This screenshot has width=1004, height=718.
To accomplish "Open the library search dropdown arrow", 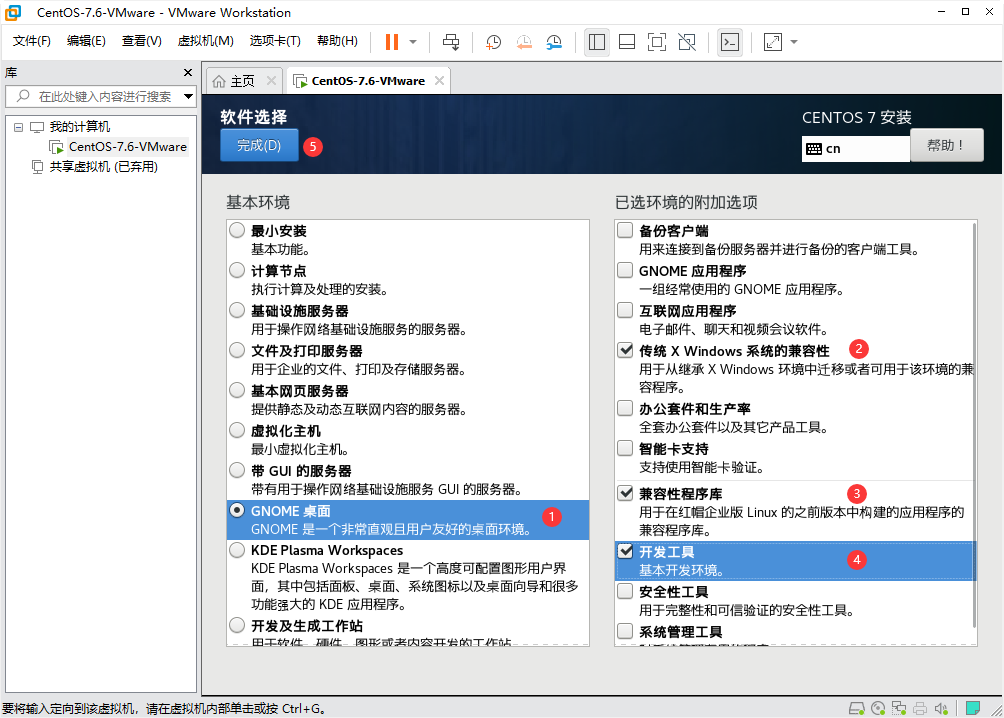I will click(188, 97).
